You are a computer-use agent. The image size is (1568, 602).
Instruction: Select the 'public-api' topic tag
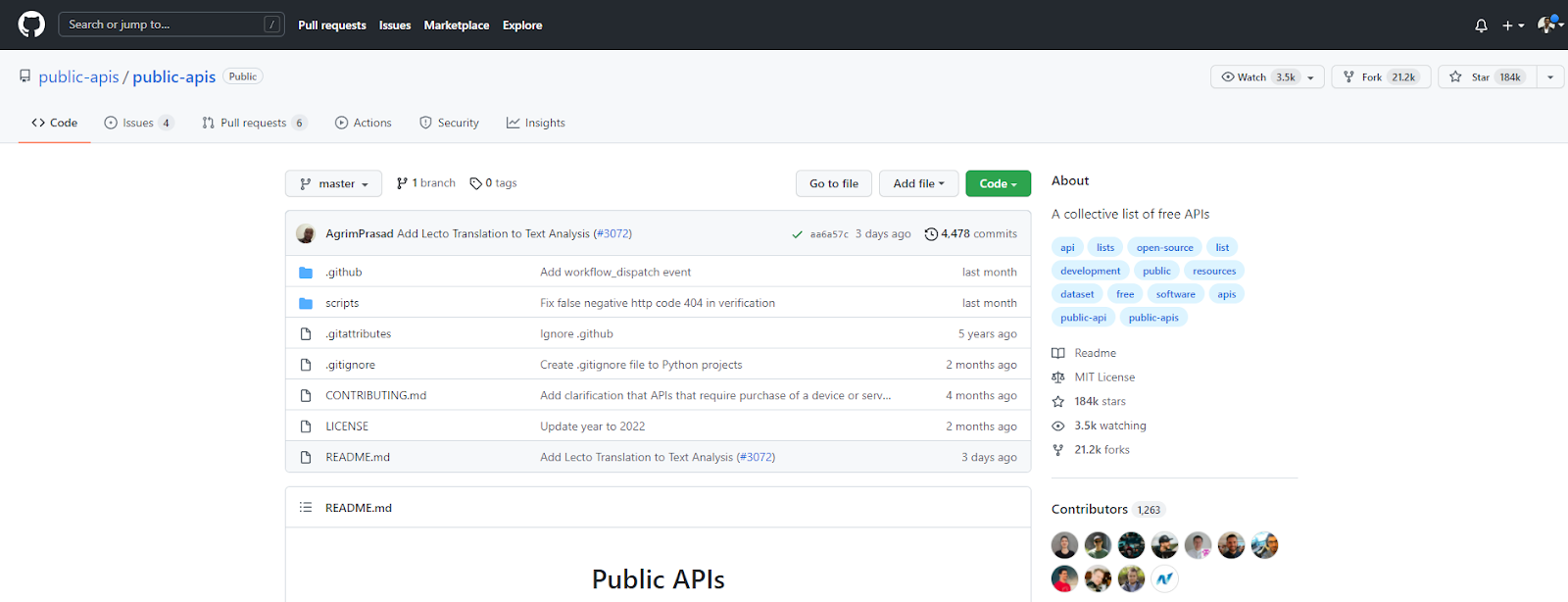[x=1083, y=318]
